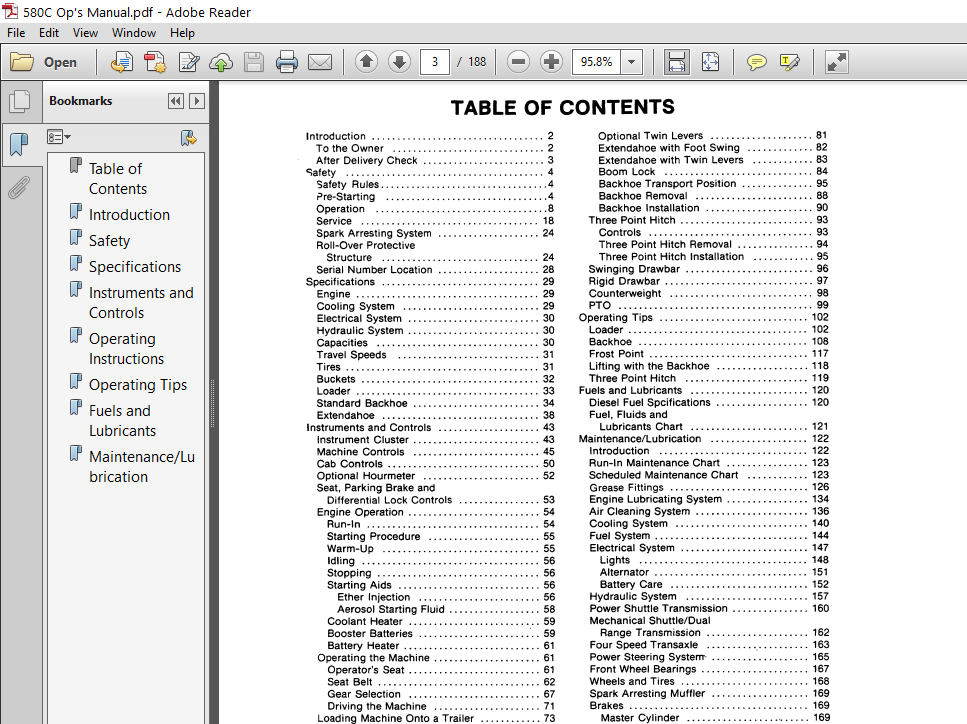Collapse the Bookmarks pane double-arrow button
Image resolution: width=967 pixels, height=724 pixels.
coord(176,101)
